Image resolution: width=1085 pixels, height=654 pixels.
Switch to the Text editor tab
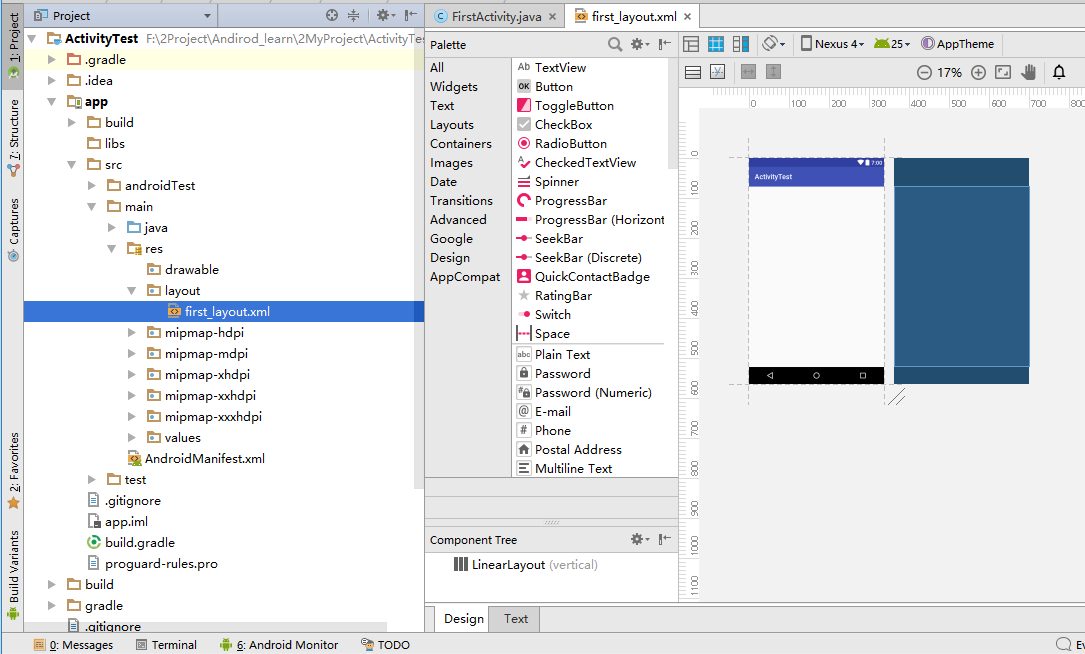[x=516, y=619]
